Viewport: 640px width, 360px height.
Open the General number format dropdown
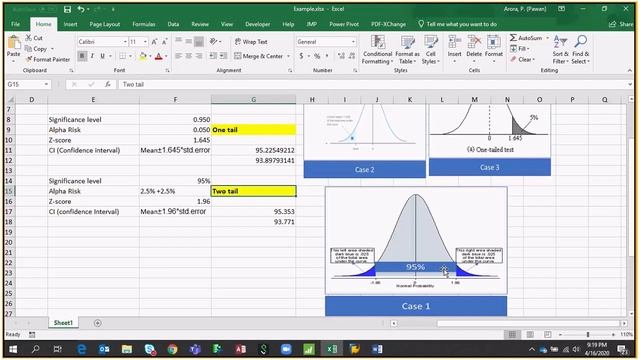point(353,42)
